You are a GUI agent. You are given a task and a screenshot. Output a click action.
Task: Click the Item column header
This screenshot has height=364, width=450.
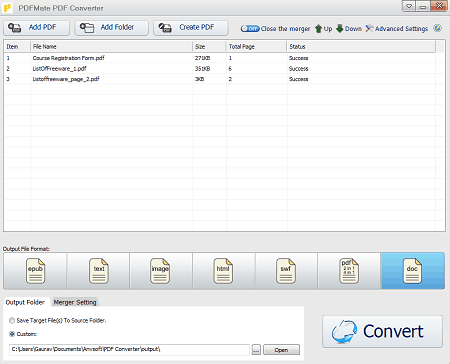click(x=17, y=47)
